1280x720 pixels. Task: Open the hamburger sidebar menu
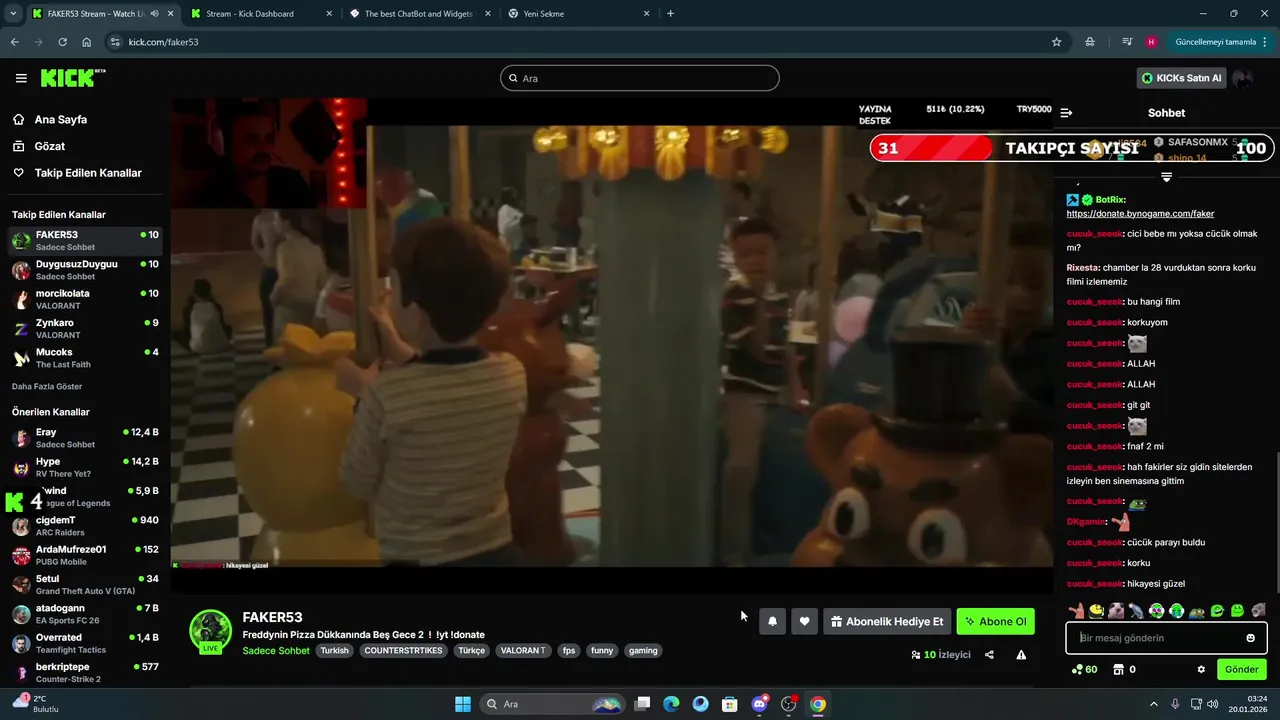pos(21,78)
